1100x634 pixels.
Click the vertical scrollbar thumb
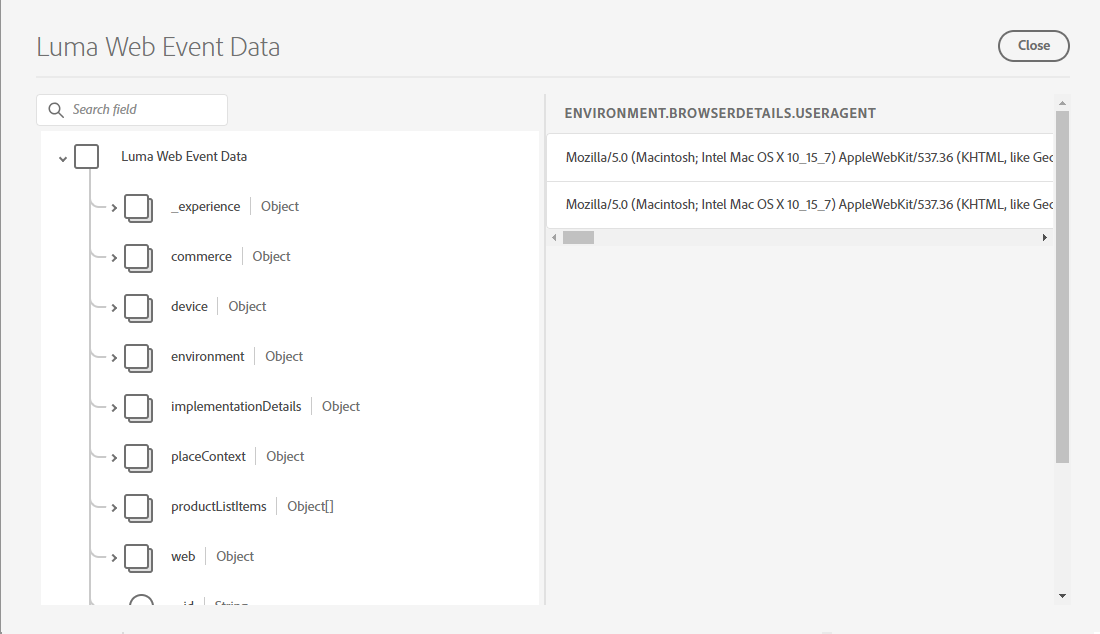[1062, 286]
